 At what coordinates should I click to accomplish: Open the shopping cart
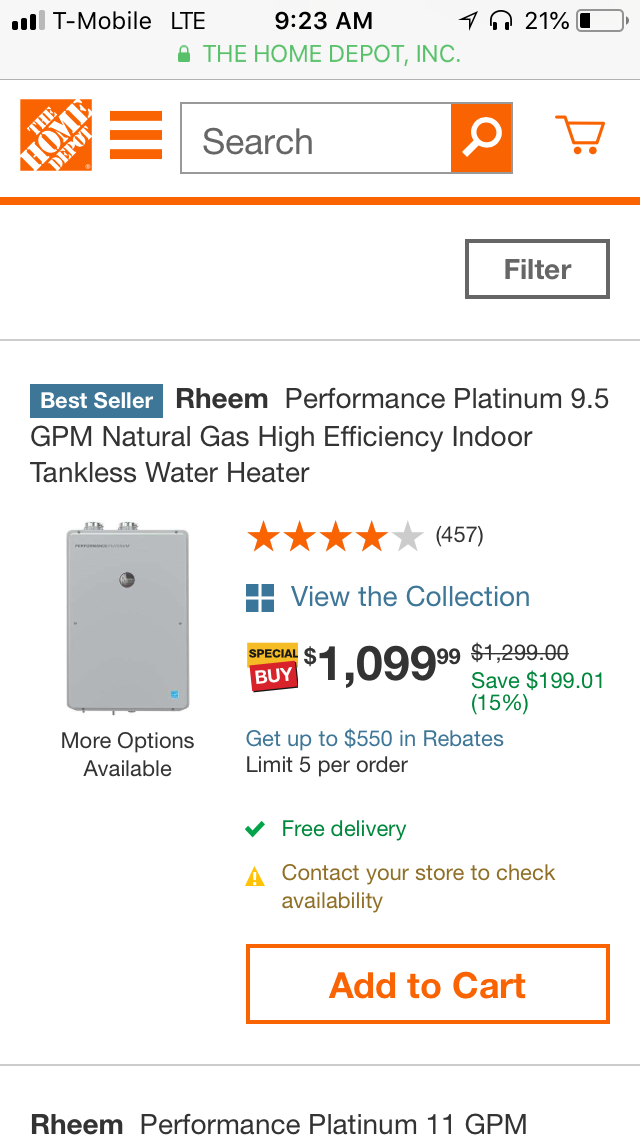point(580,135)
